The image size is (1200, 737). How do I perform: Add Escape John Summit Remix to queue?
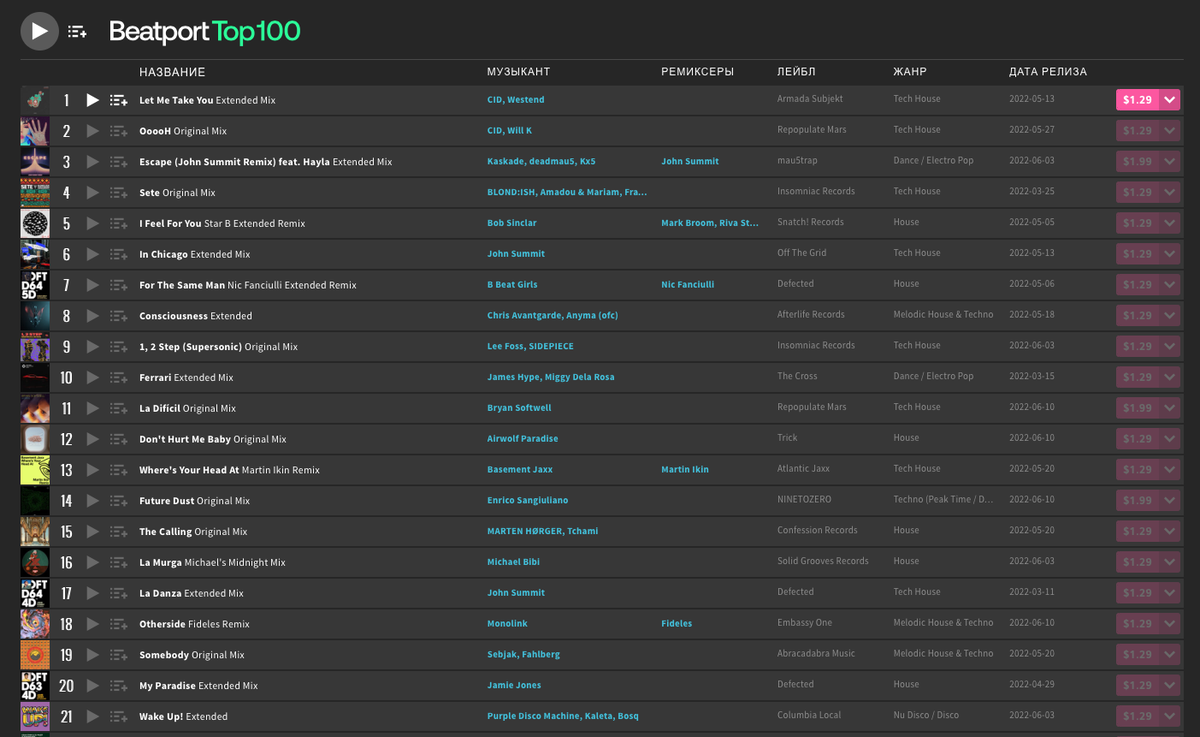click(119, 162)
